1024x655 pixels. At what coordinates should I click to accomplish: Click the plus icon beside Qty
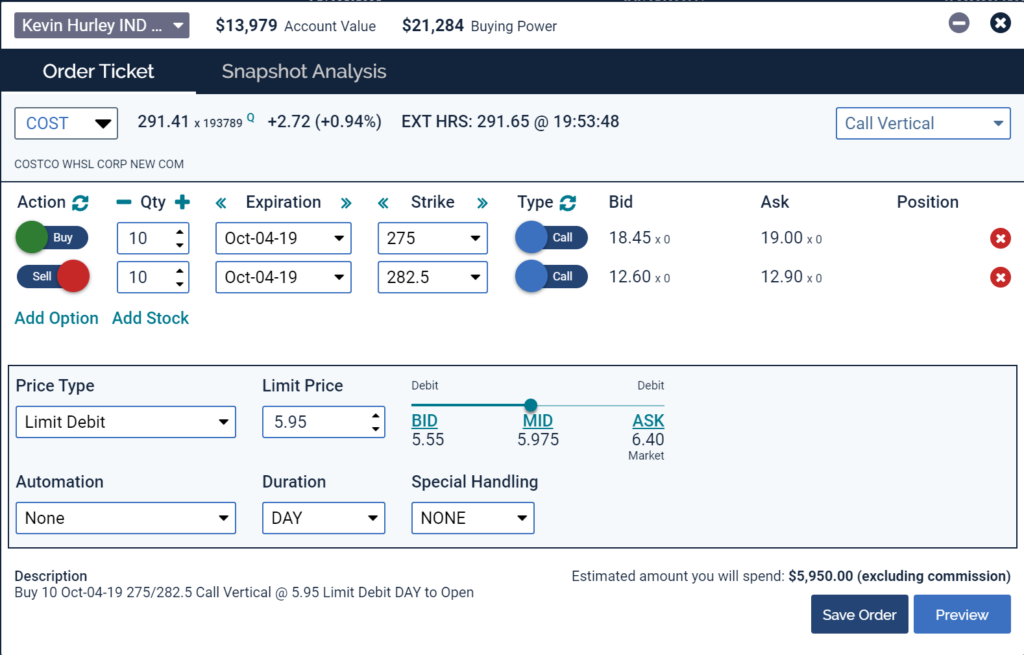tap(182, 202)
